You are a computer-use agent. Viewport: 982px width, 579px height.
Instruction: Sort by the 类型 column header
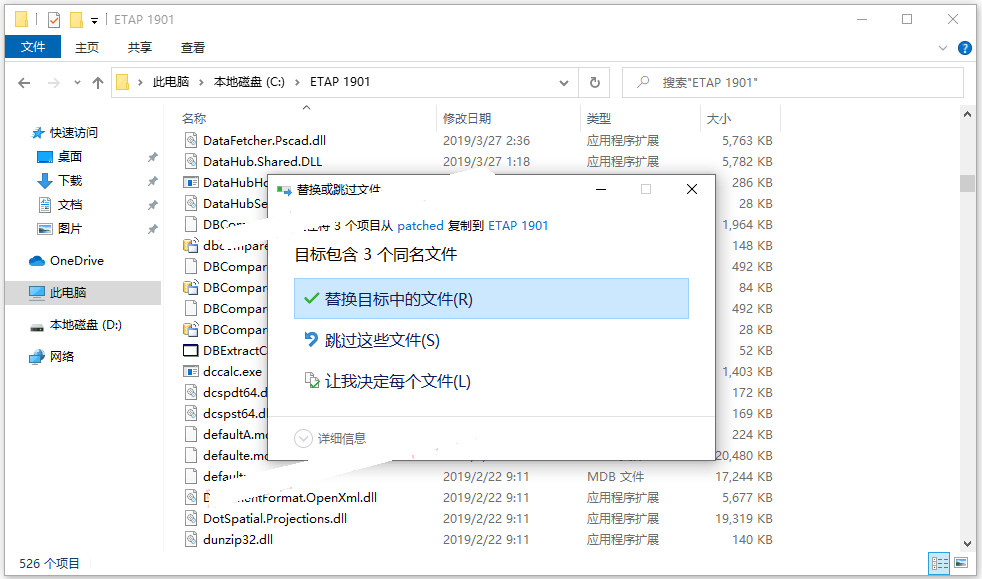[599, 118]
